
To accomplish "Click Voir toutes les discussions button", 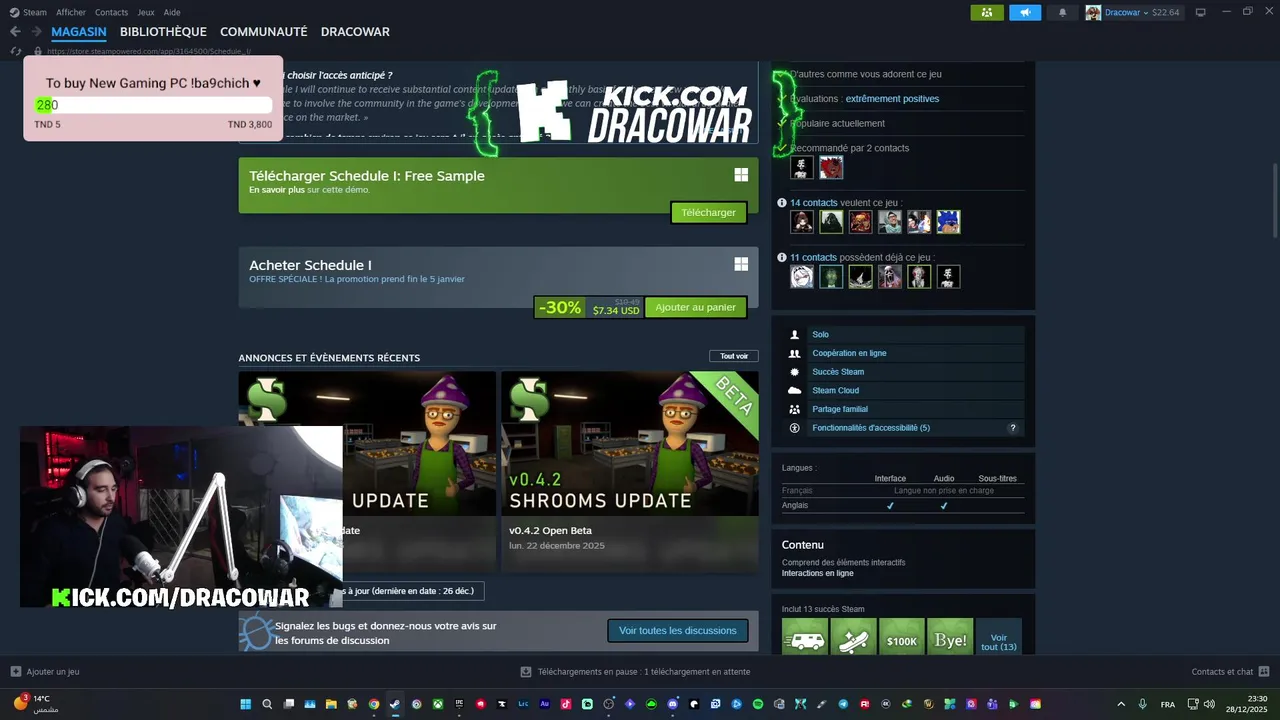I will tap(677, 630).
